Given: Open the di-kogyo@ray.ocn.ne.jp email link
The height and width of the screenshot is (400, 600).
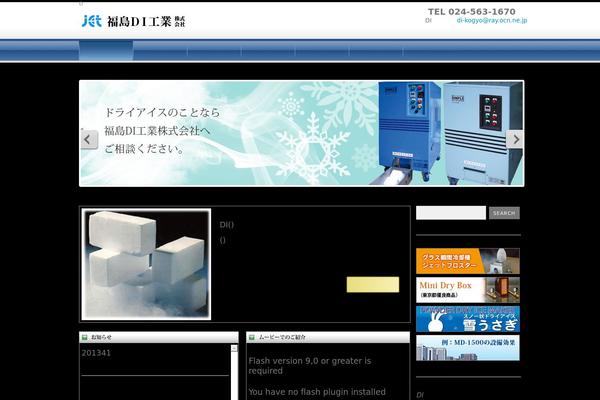Looking at the screenshot, I should (492, 20).
